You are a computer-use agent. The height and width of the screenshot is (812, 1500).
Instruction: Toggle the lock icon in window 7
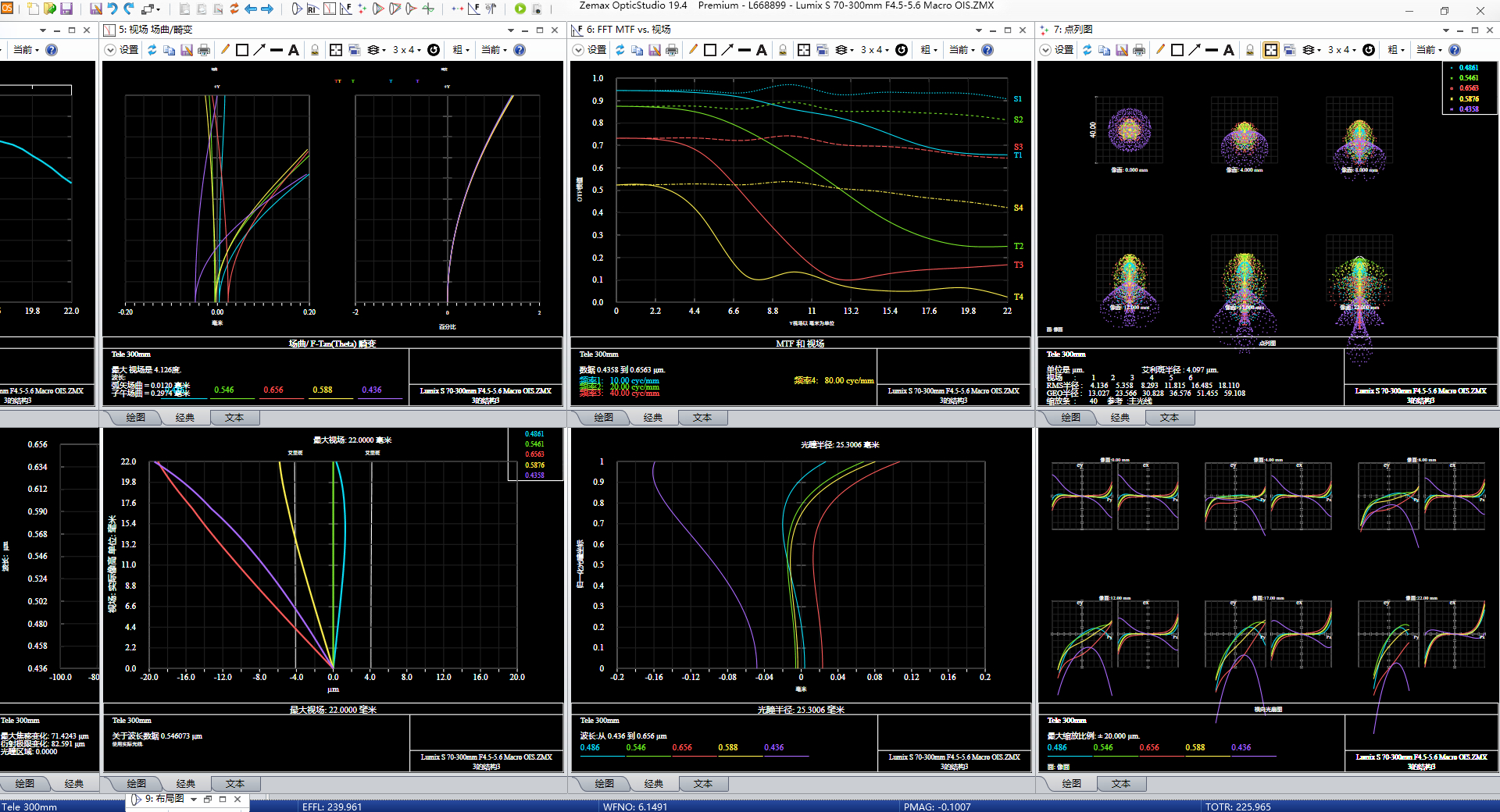coord(1250,50)
